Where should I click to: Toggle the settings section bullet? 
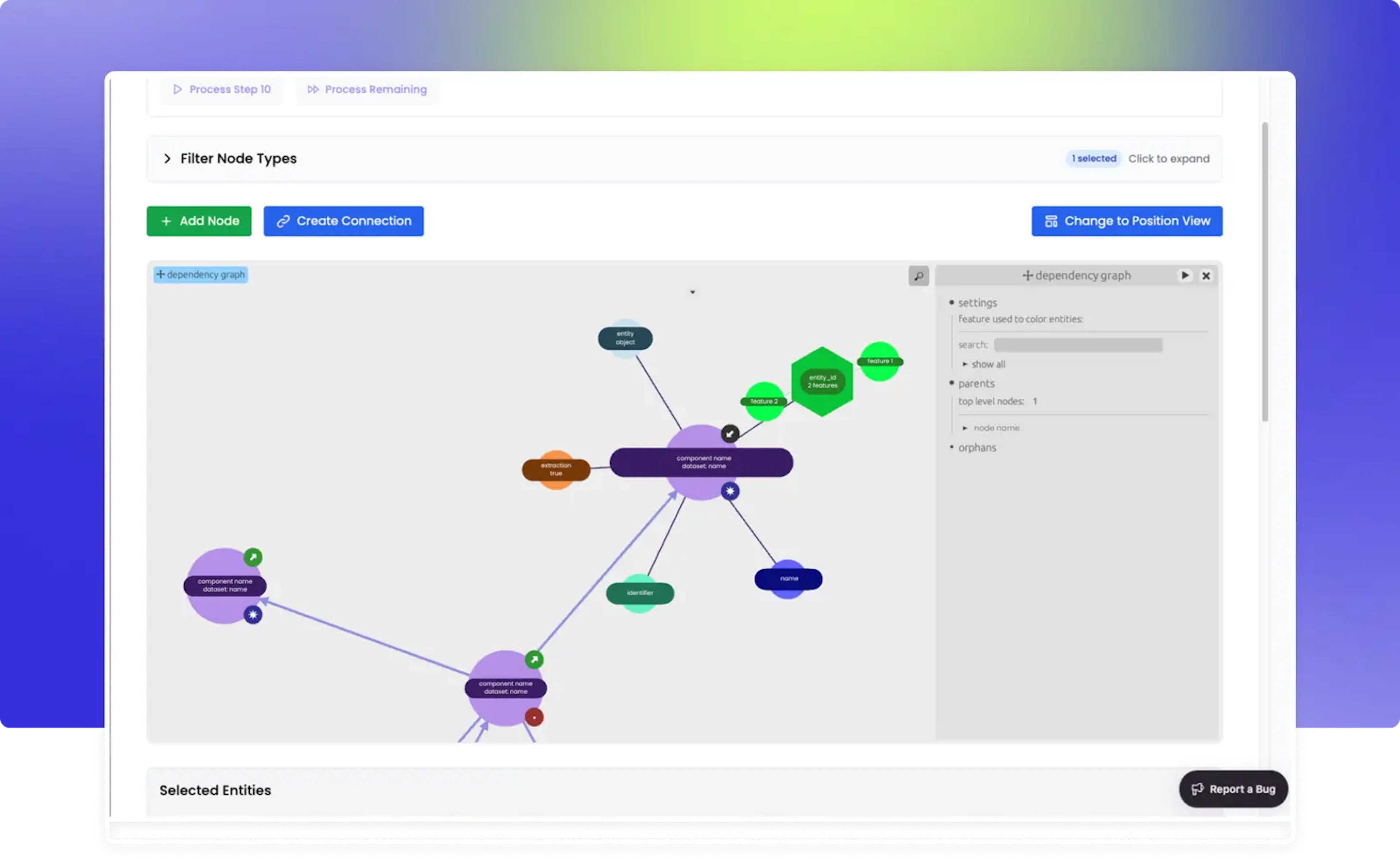(951, 303)
